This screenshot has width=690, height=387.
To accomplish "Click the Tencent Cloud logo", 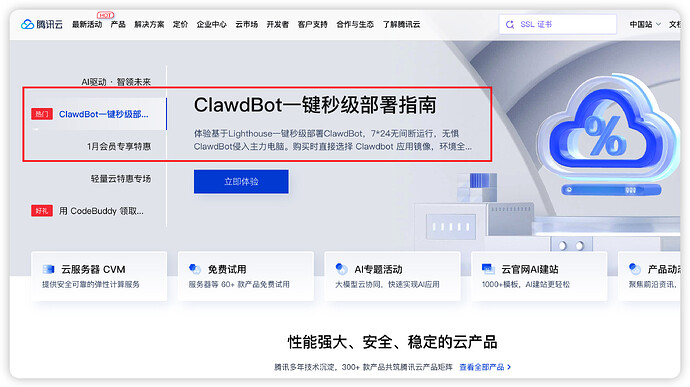I will (42, 24).
